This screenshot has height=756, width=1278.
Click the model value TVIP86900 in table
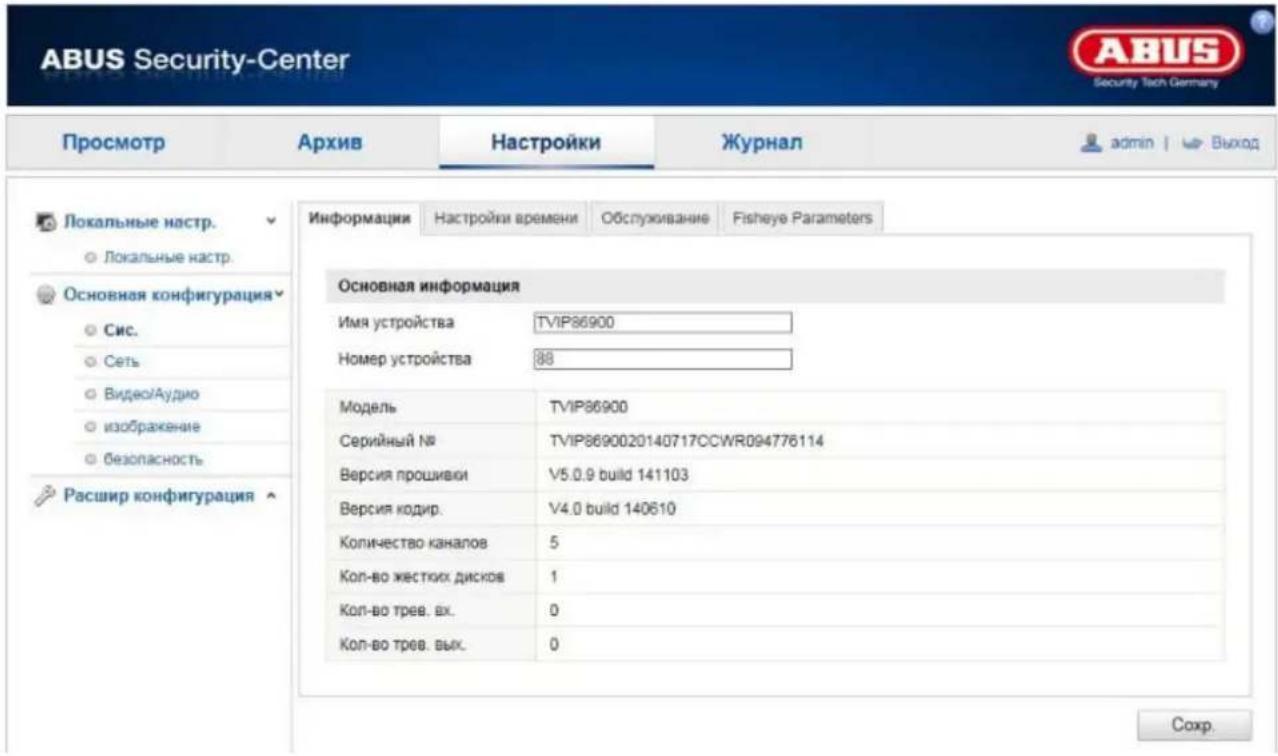(589, 407)
